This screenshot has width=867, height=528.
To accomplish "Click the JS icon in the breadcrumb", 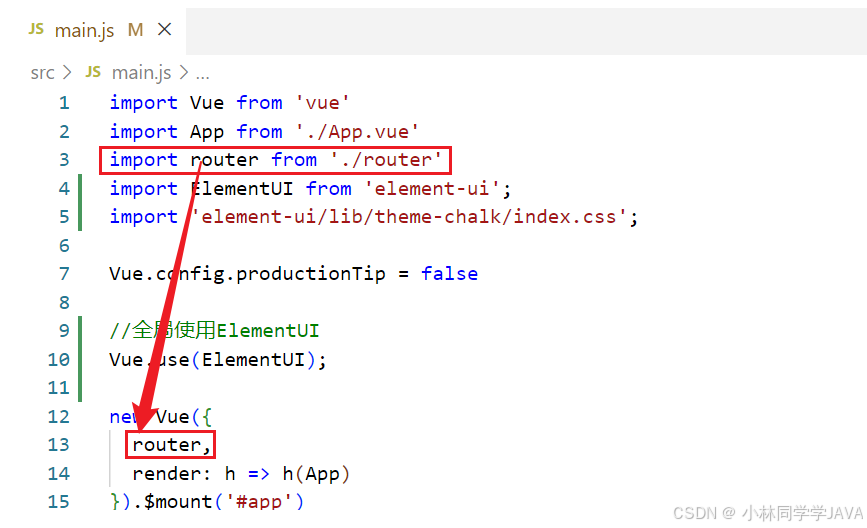I will point(93,72).
